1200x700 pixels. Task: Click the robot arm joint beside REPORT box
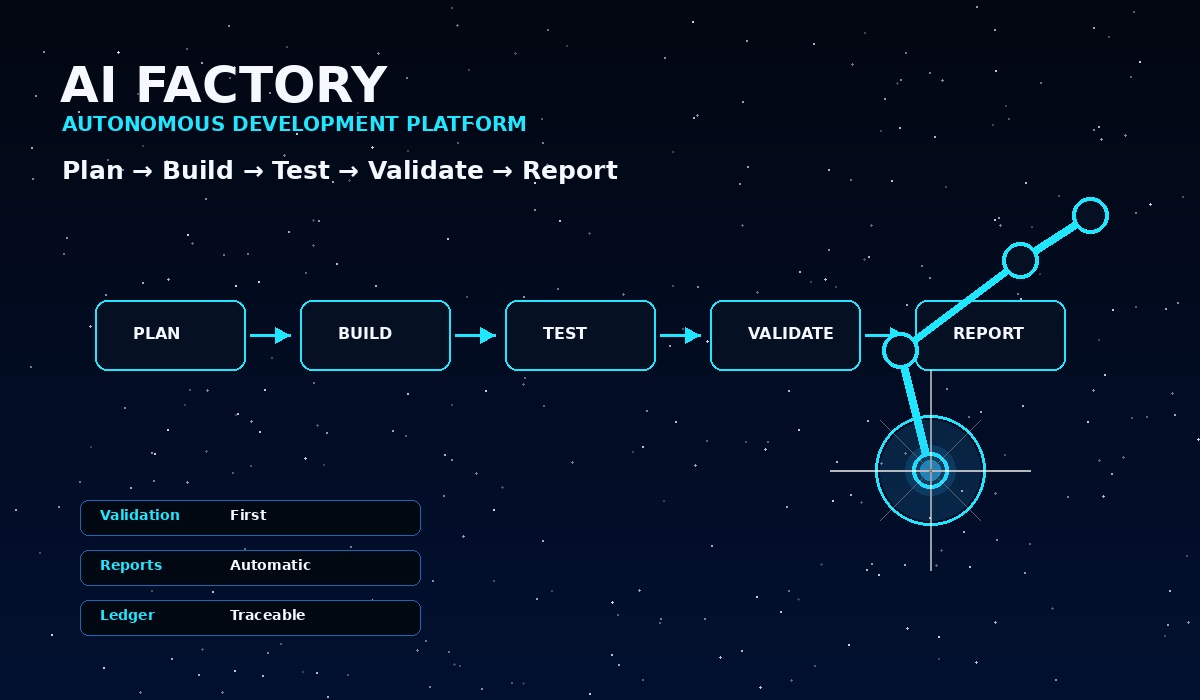[x=900, y=350]
